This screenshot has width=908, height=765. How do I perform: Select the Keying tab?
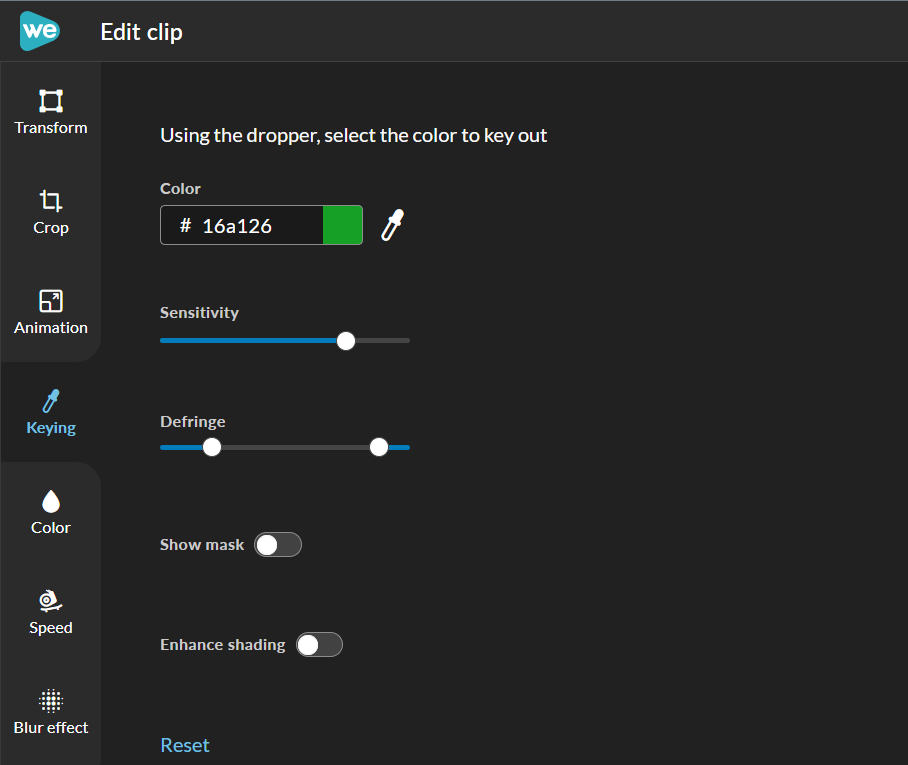51,412
